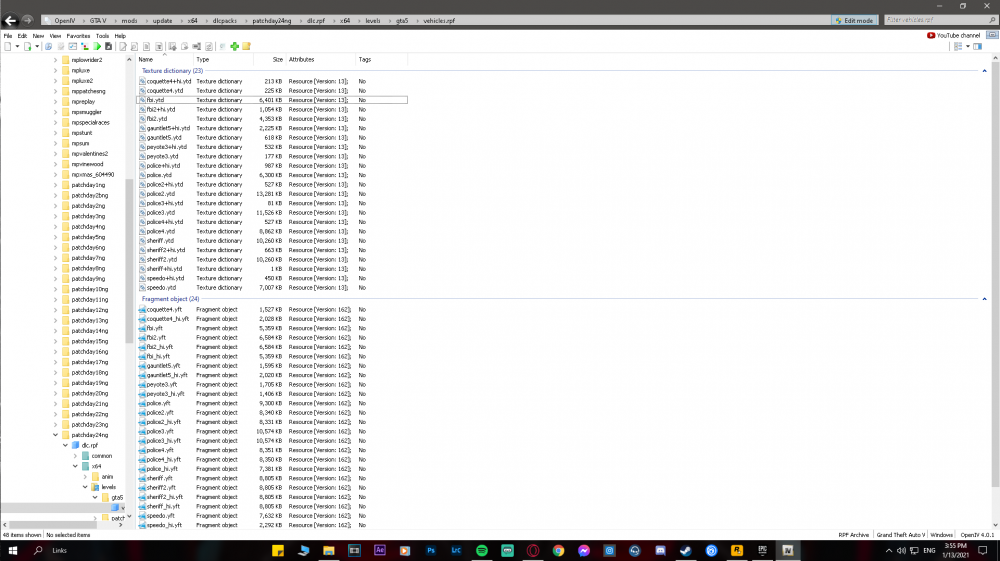Viewport: 1000px width, 561px height.
Task: Click the blue globe-like toolbar icon
Action: click(x=48, y=47)
